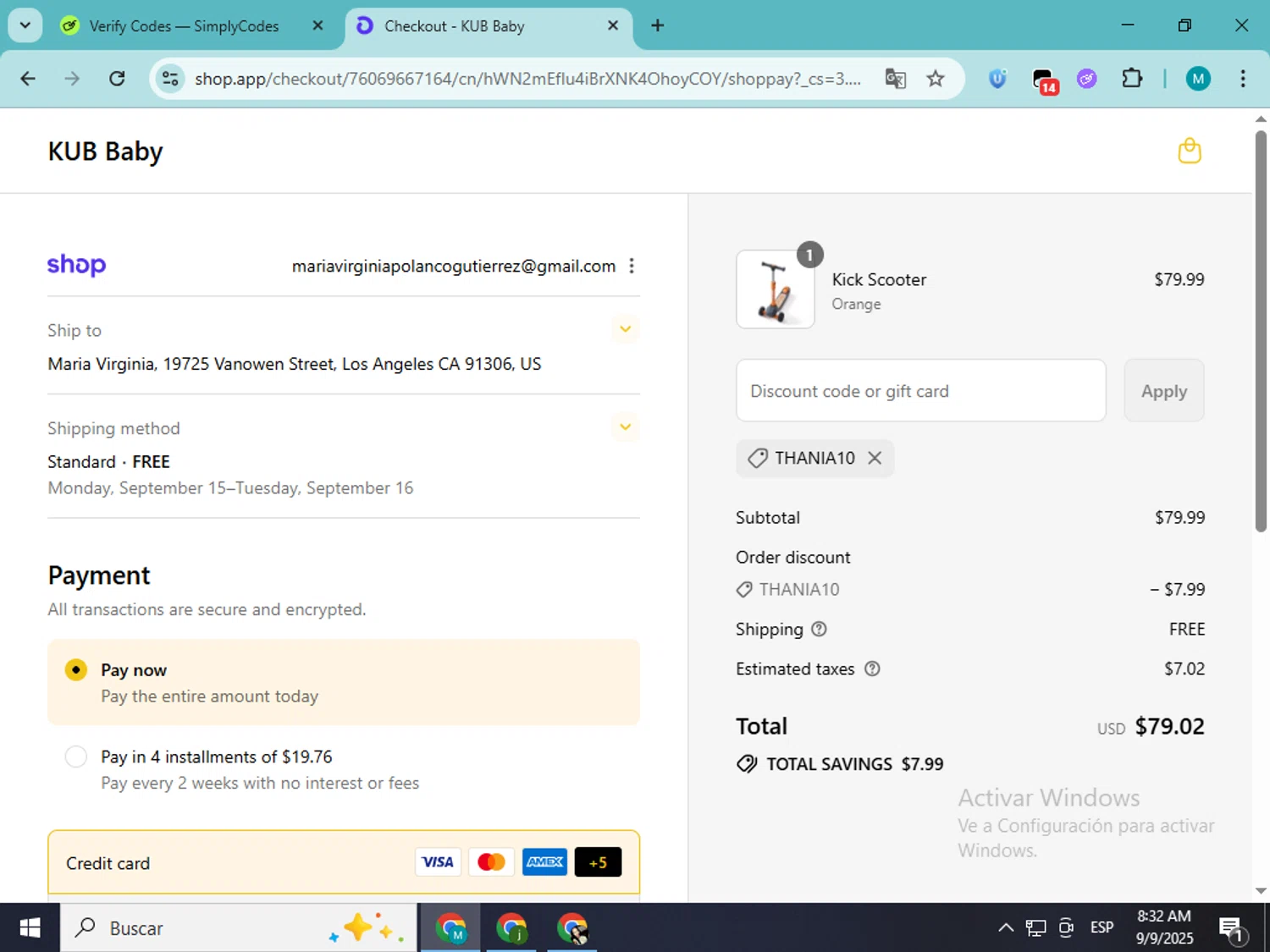
Task: Open the Extensions puzzle menu
Action: (x=1132, y=79)
